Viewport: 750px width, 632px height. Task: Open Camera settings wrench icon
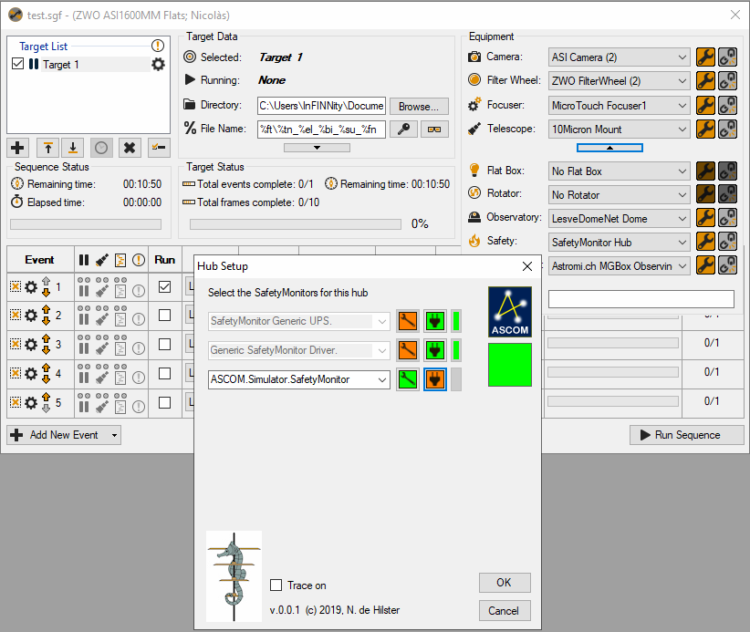[x=705, y=57]
